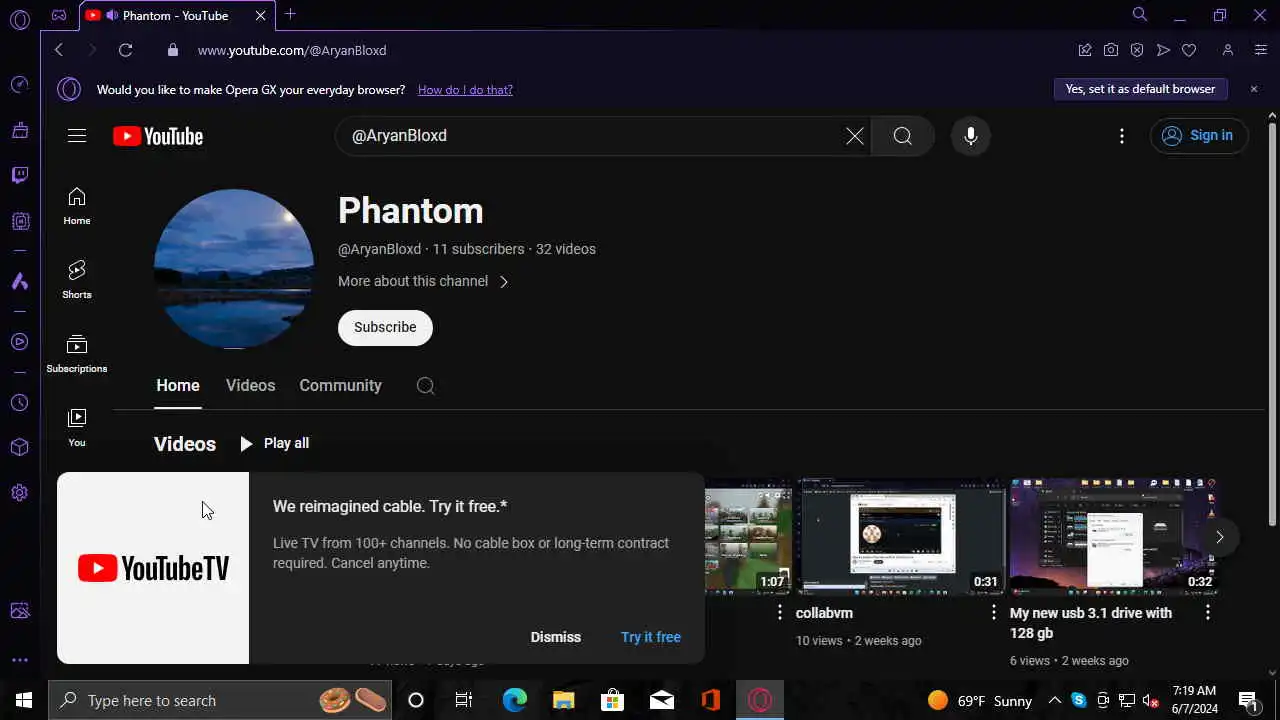Open YouTube hamburger guide menu
Image resolution: width=1280 pixels, height=720 pixels.
click(77, 136)
